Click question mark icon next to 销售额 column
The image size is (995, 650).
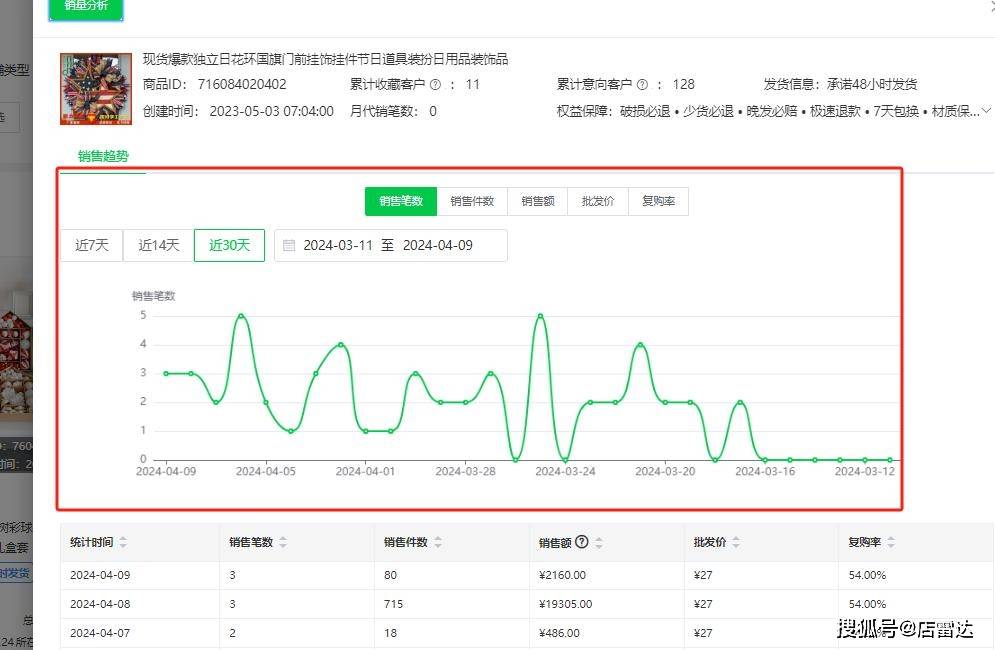[582, 542]
